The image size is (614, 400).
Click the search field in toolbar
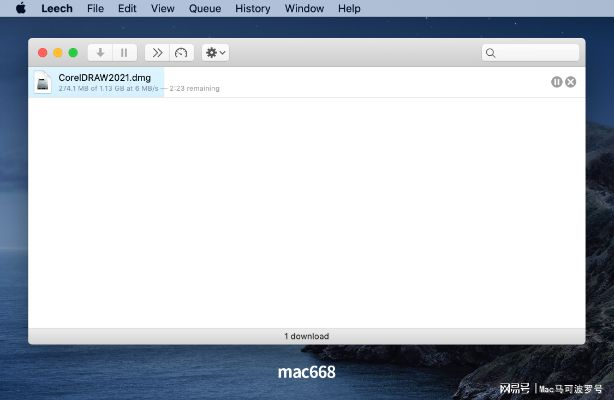pyautogui.click(x=530, y=52)
